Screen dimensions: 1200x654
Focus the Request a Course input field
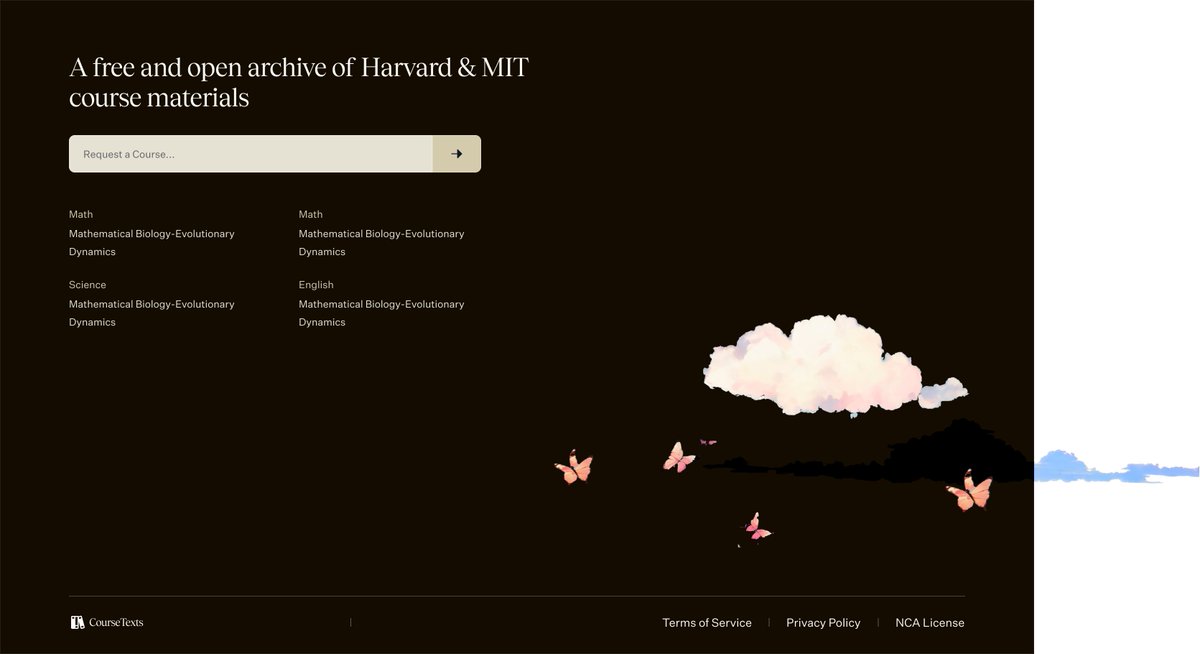251,154
